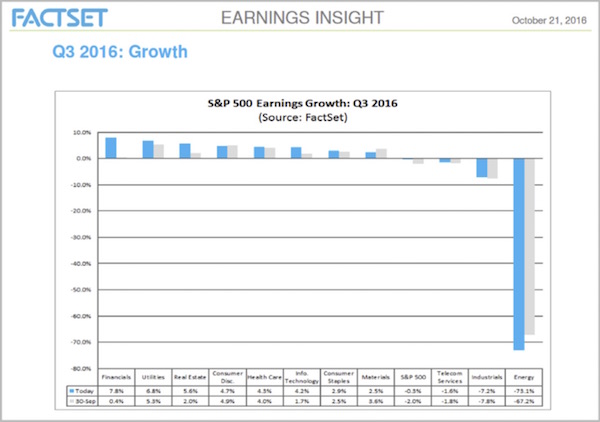The height and width of the screenshot is (422, 600).
Task: Click the 'Materials' column header
Action: [376, 377]
